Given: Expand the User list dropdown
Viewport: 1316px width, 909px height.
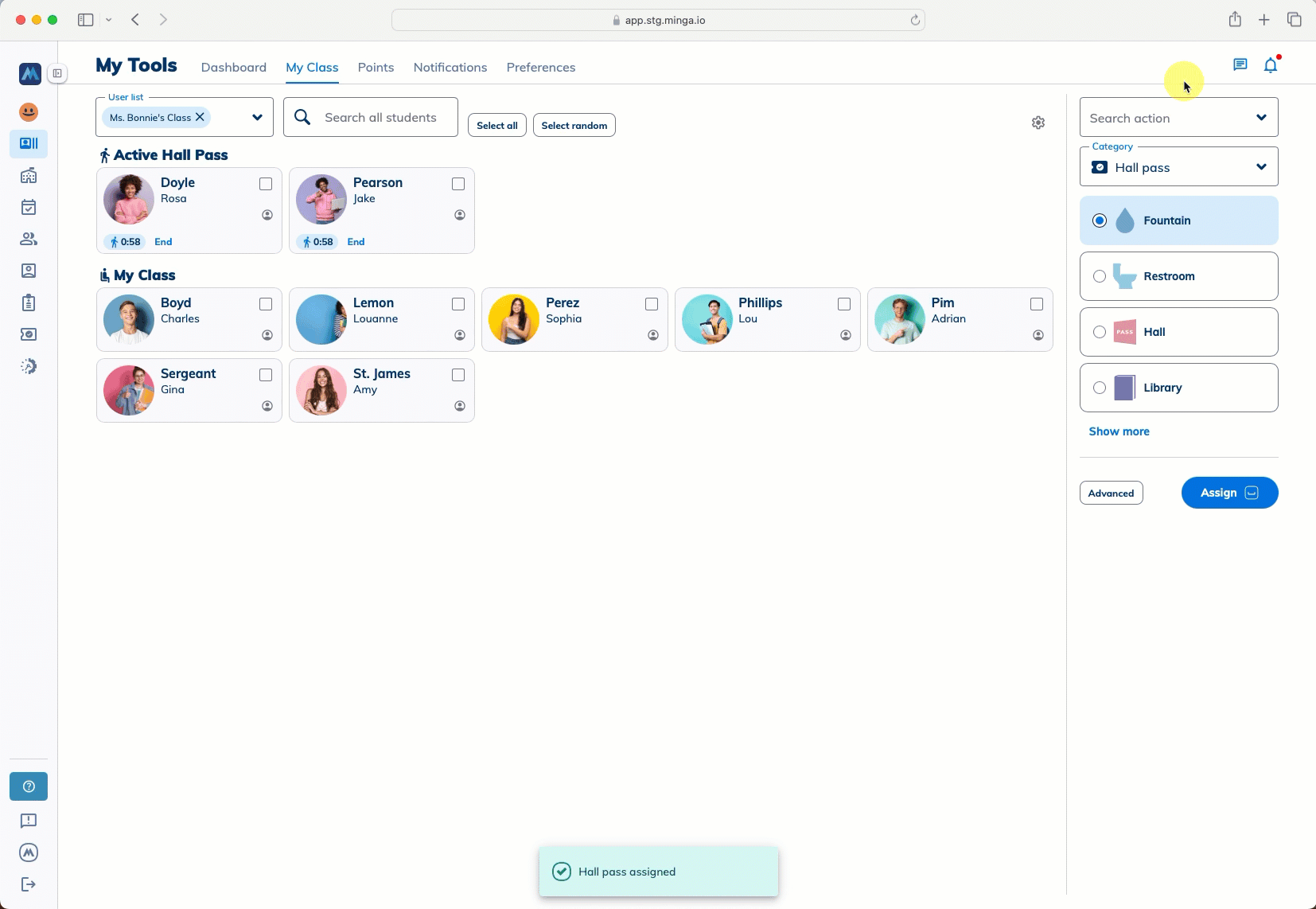Looking at the screenshot, I should [257, 118].
